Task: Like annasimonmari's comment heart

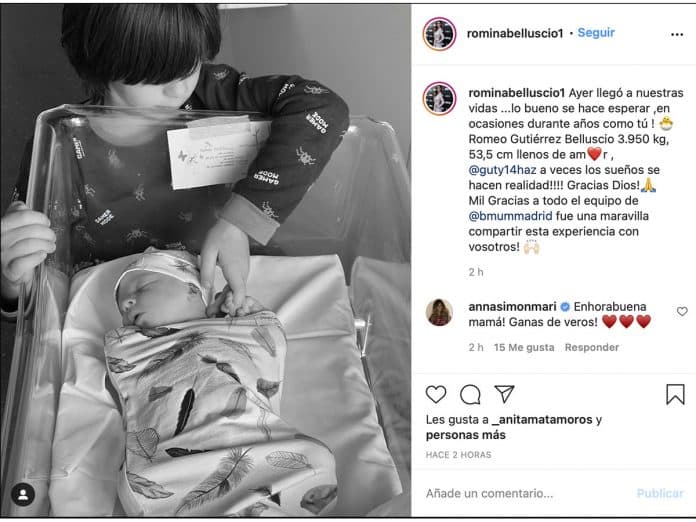Action: 682,312
